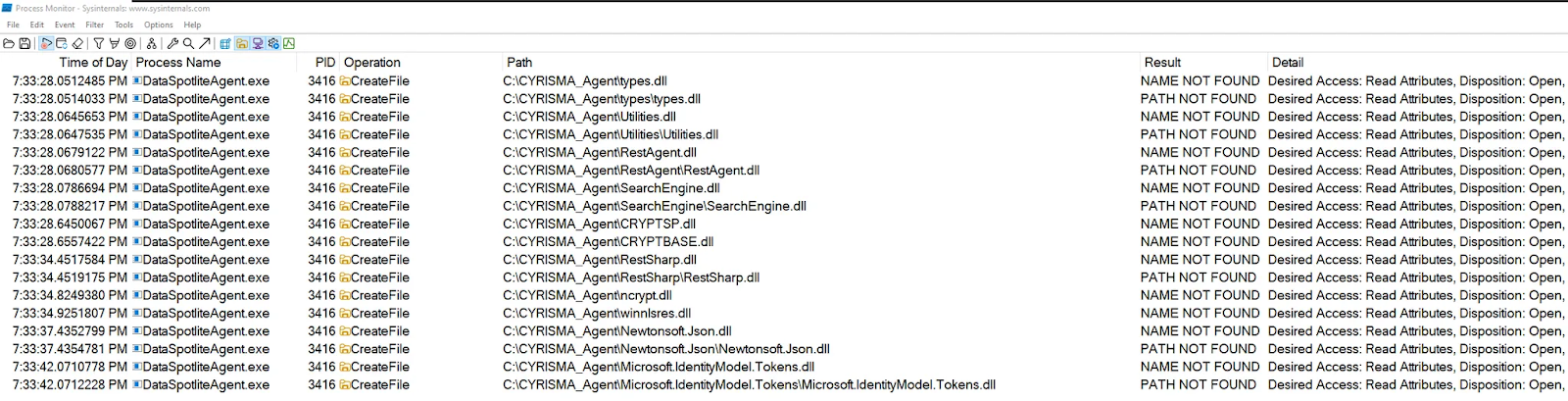Click the Path column header
This screenshot has width=1568, height=401.
tap(519, 62)
